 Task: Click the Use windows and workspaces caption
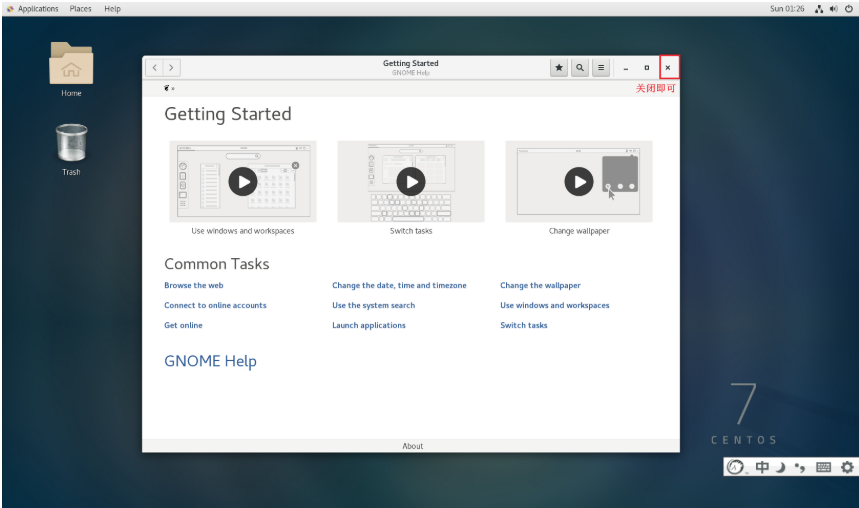pyautogui.click(x=243, y=231)
